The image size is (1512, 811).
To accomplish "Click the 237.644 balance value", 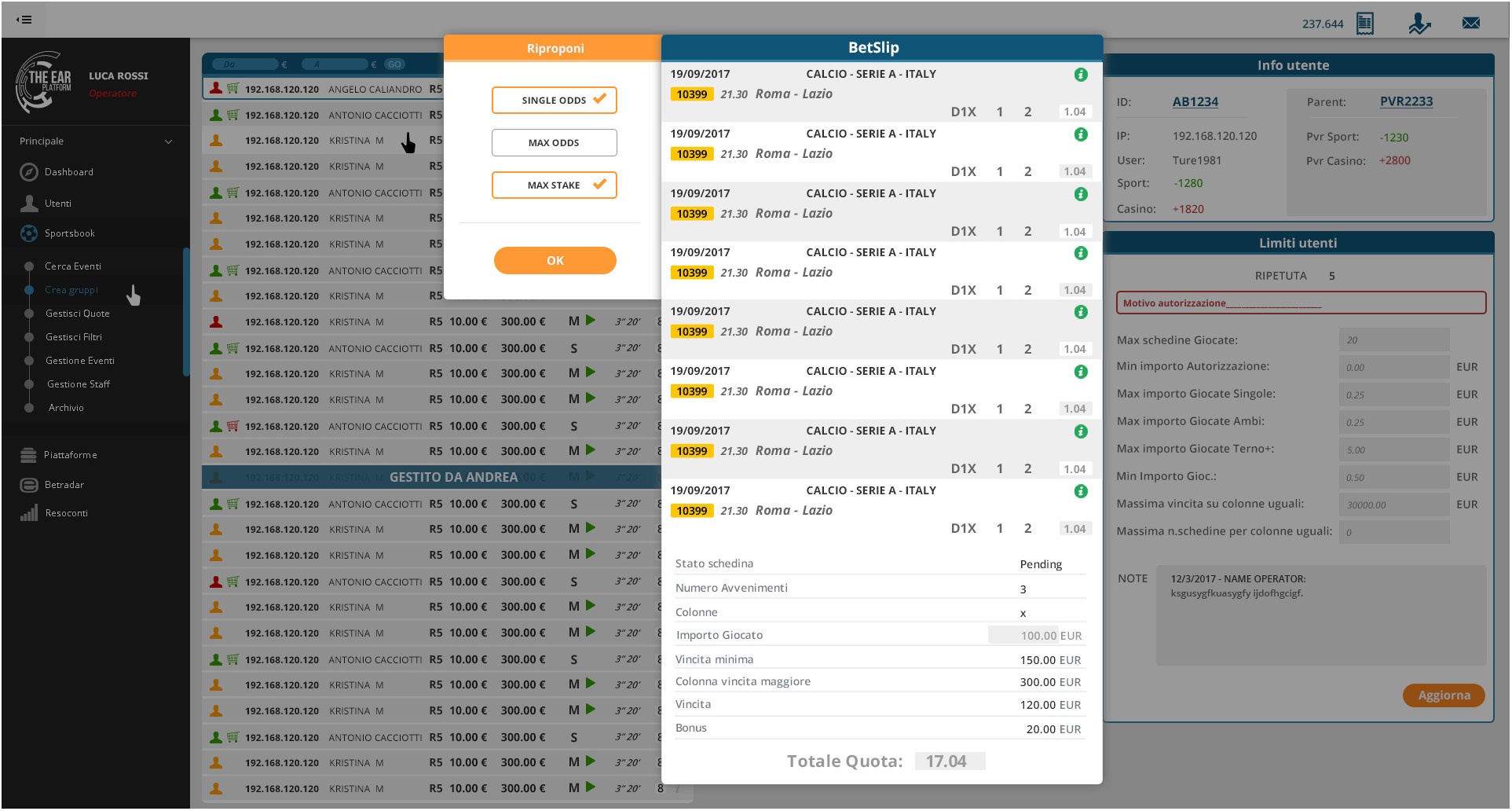I will coord(1323,24).
